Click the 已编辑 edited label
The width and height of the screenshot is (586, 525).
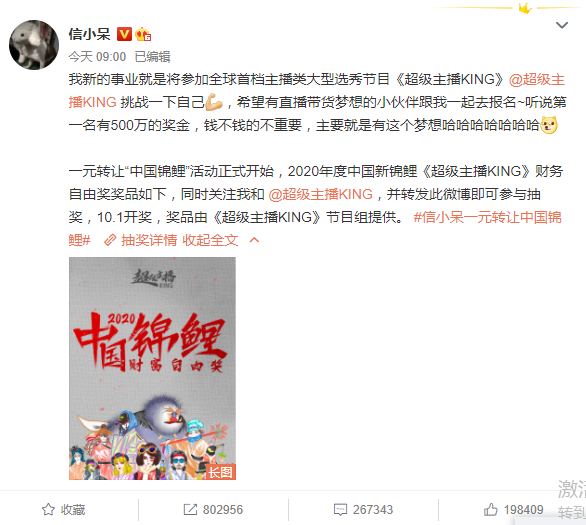[152, 57]
